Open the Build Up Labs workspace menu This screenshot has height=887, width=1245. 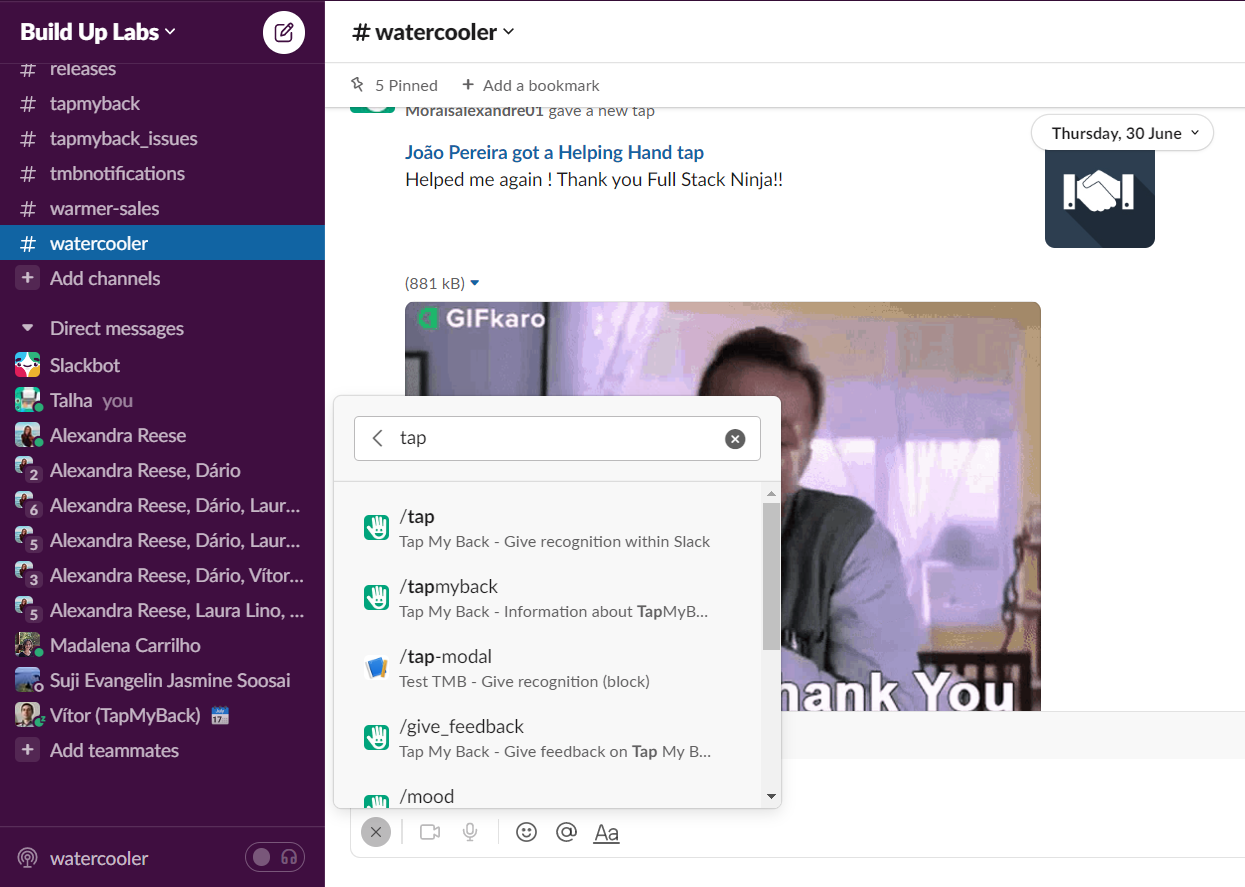98,32
